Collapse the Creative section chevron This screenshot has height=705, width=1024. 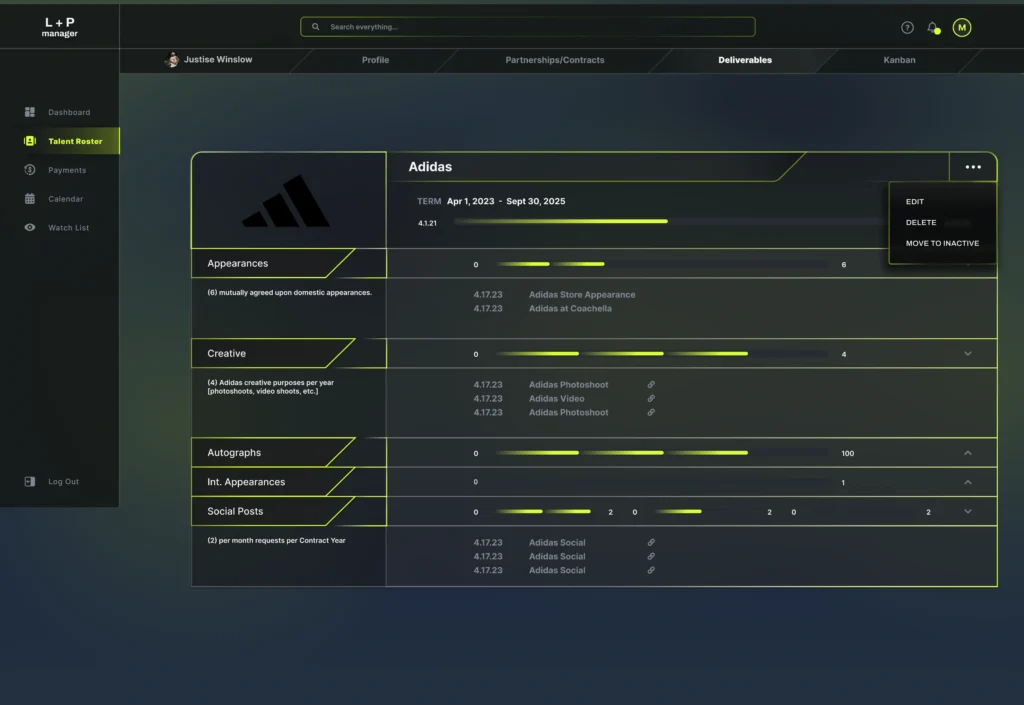click(968, 354)
